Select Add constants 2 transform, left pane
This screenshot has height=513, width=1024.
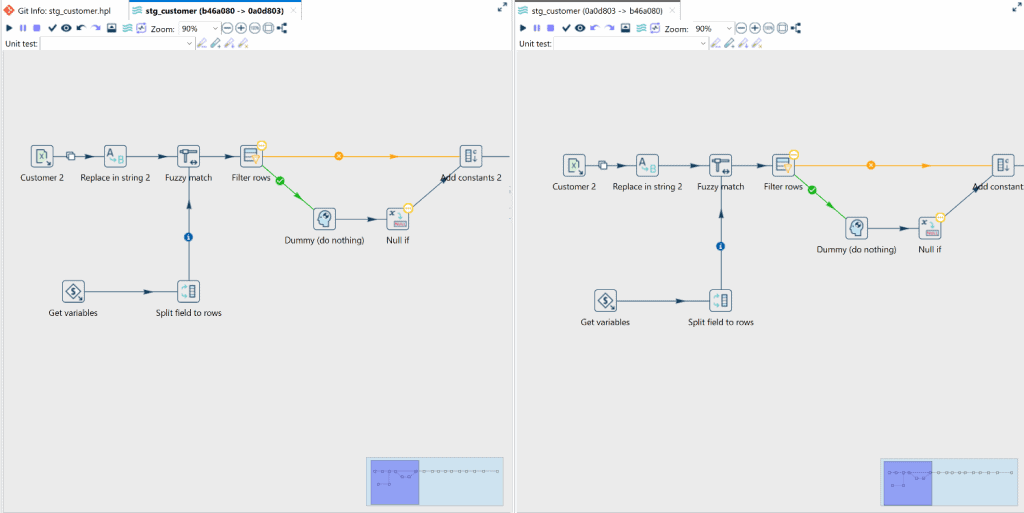tap(471, 157)
